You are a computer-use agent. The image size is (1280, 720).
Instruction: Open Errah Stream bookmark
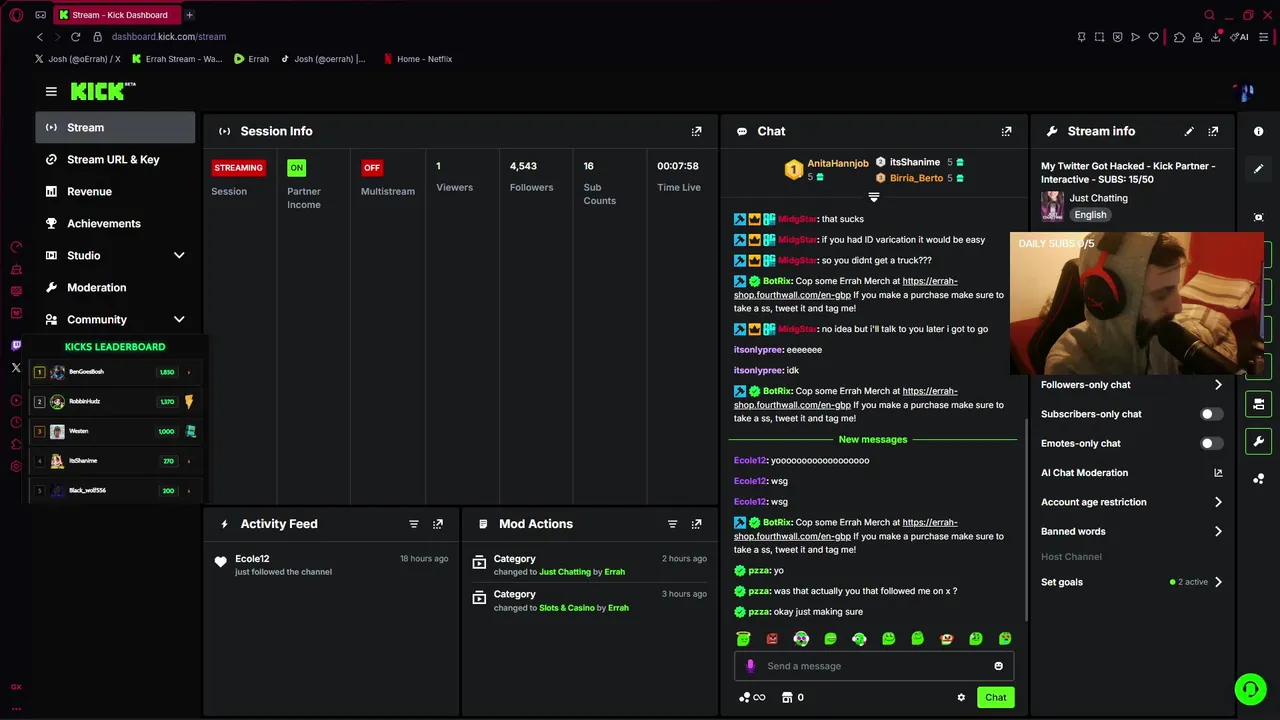pyautogui.click(x=177, y=59)
